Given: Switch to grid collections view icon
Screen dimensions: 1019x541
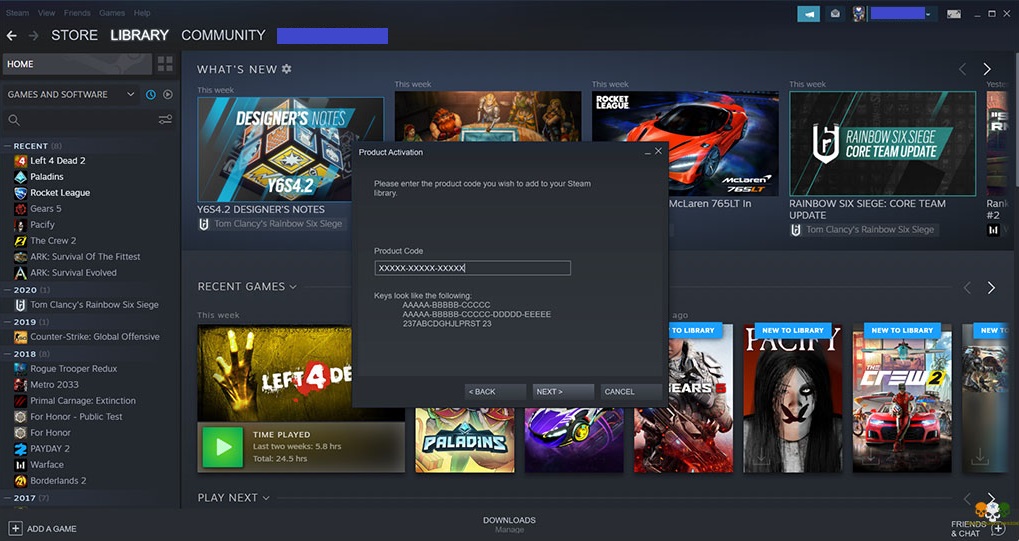Looking at the screenshot, I should pos(165,64).
